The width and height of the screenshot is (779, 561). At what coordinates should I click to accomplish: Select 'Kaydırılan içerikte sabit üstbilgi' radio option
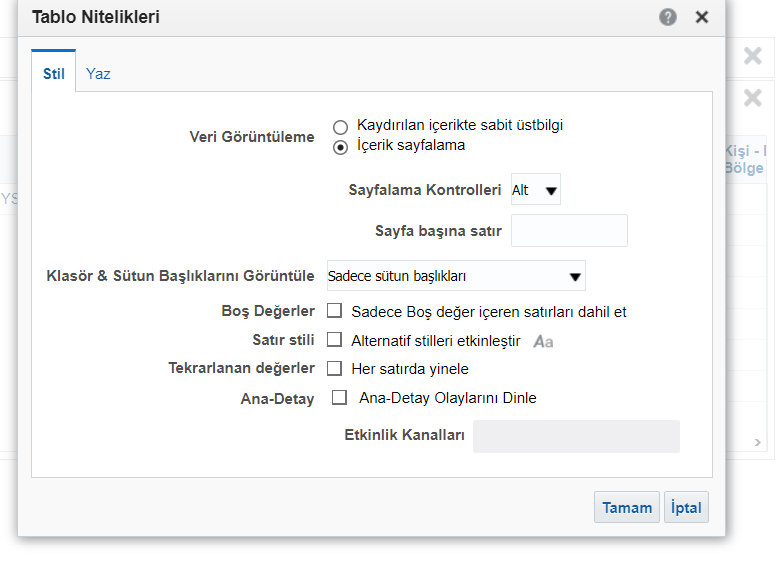[341, 127]
